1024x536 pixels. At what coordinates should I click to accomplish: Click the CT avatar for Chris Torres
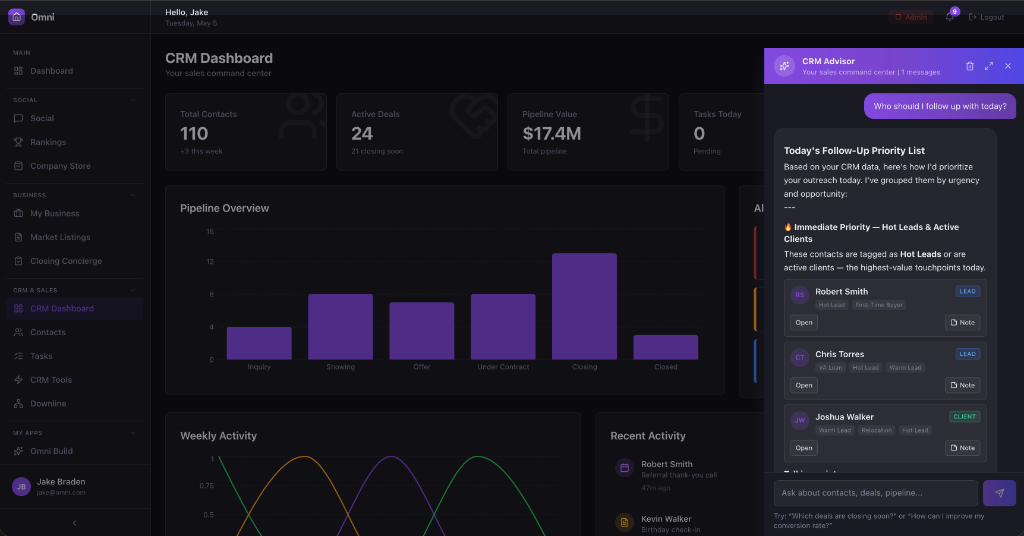[x=800, y=358]
